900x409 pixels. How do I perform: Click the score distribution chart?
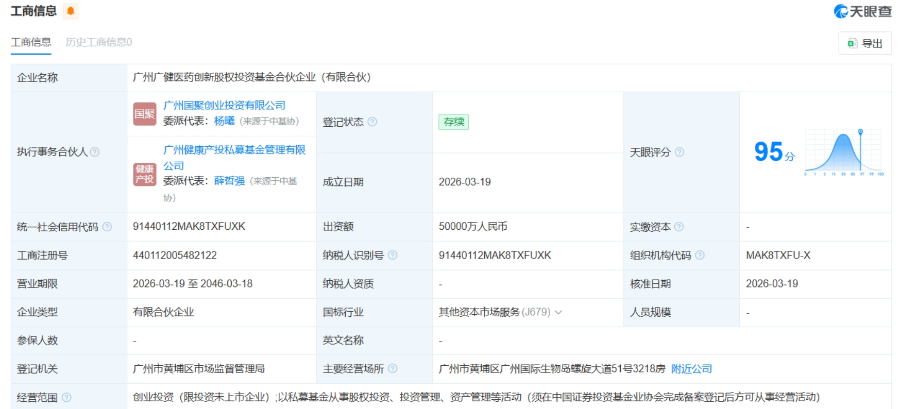click(843, 152)
